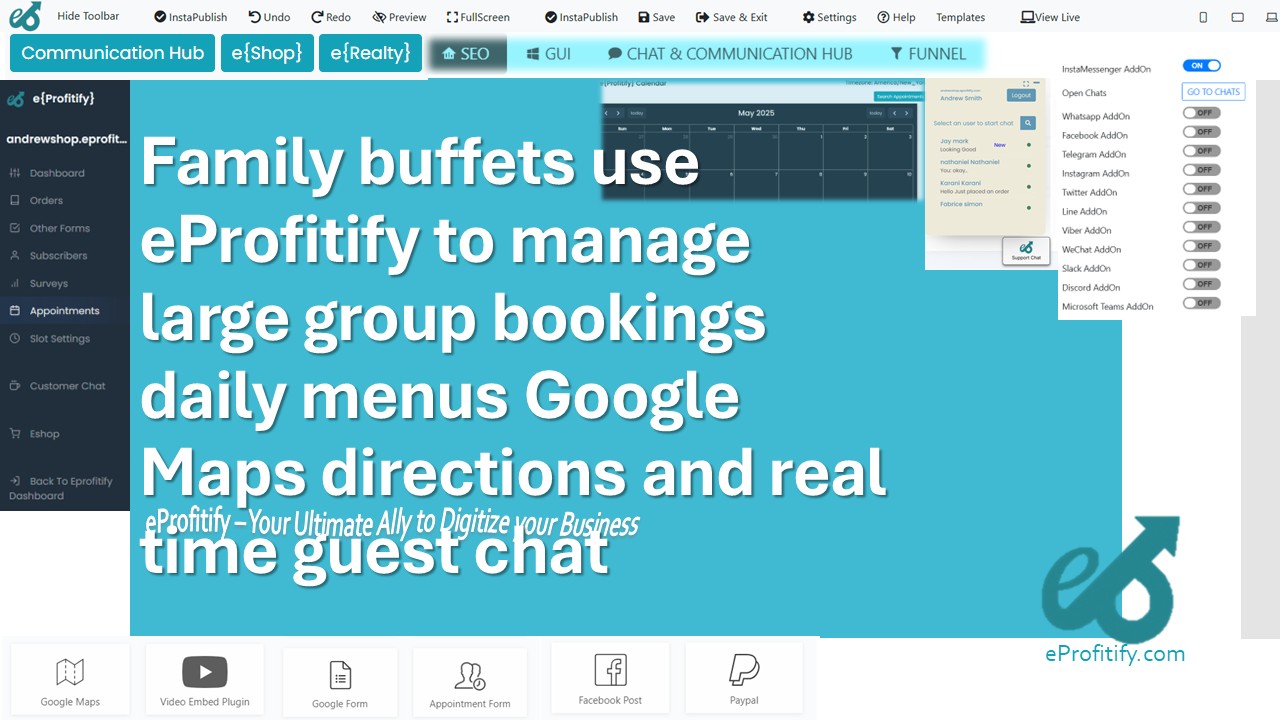Disable the InstaMessenger AddOn toggle
1280x720 pixels.
click(x=1202, y=65)
